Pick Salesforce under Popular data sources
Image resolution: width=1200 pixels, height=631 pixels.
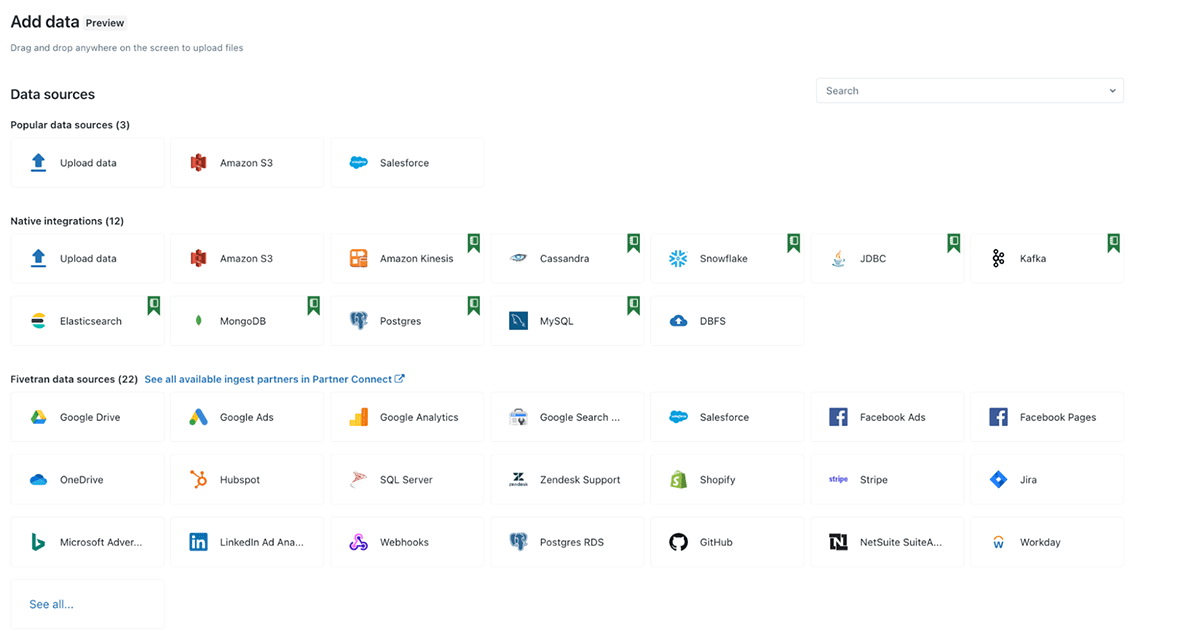tap(407, 163)
